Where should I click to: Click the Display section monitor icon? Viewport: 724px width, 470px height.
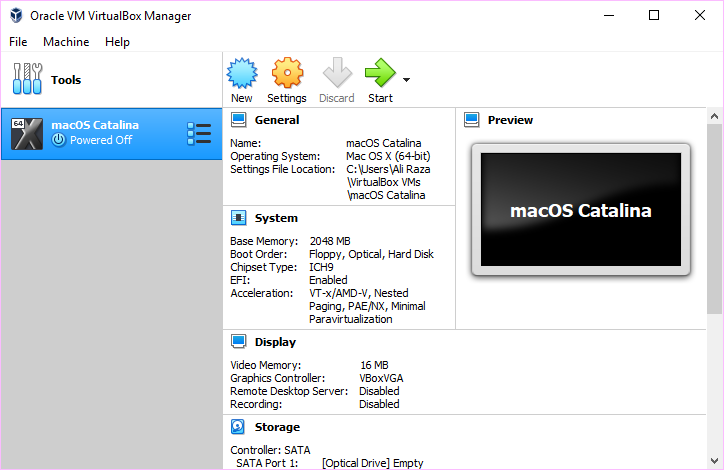point(239,342)
